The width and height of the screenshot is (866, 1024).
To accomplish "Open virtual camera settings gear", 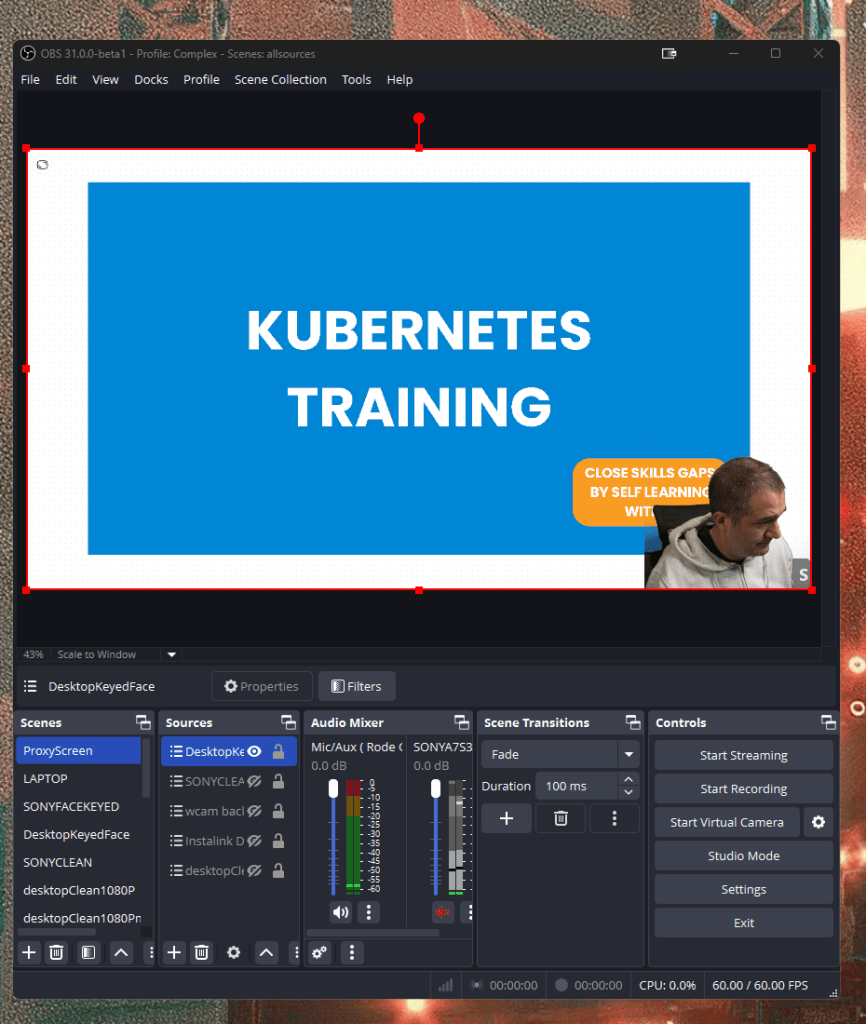I will pyautogui.click(x=818, y=822).
